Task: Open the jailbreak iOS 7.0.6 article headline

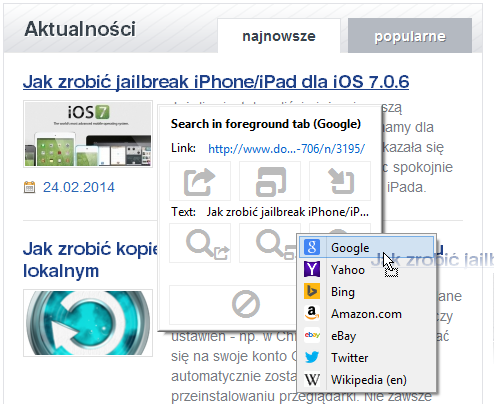Action: click(x=216, y=82)
